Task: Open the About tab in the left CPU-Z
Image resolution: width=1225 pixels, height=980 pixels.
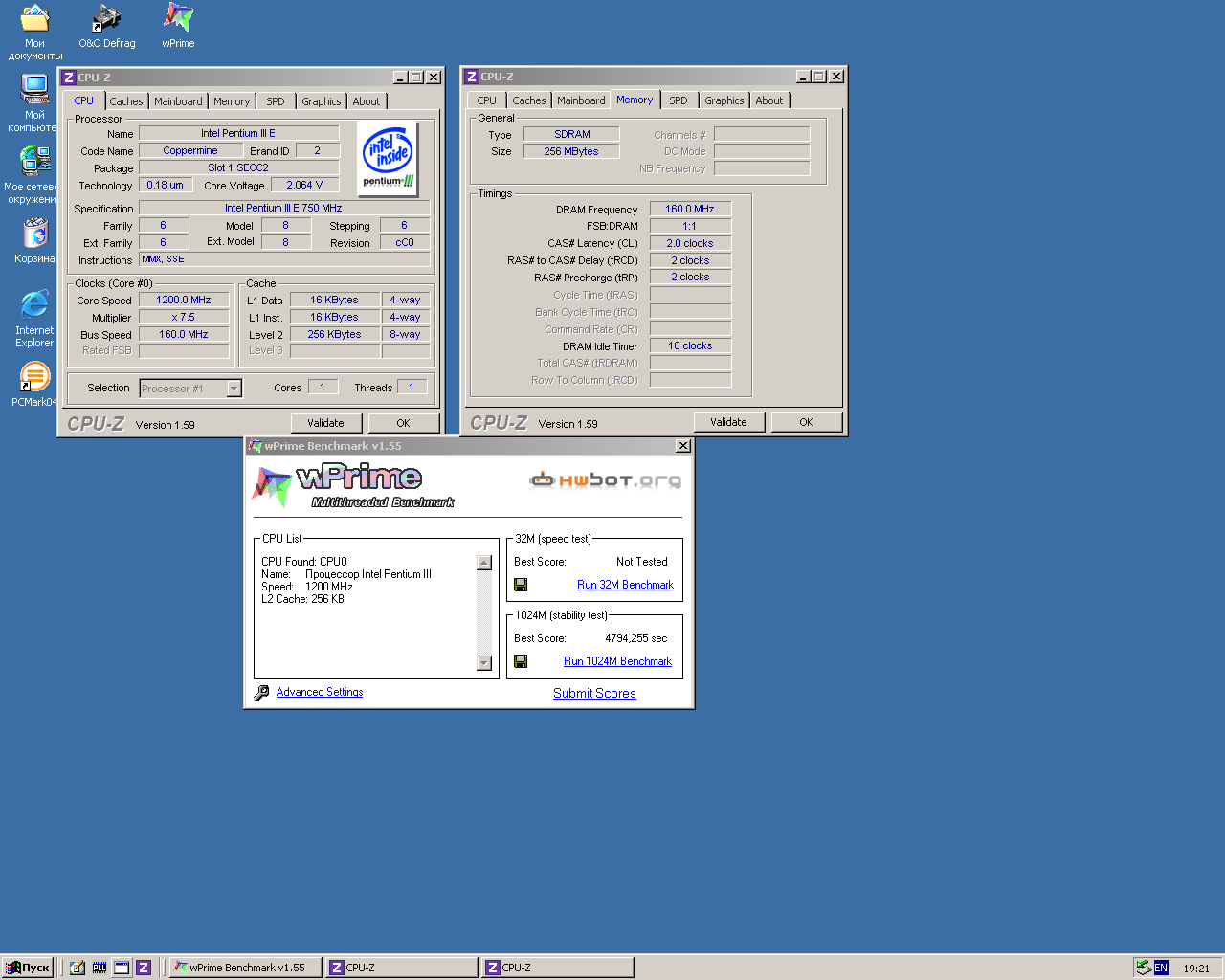Action: pyautogui.click(x=367, y=101)
